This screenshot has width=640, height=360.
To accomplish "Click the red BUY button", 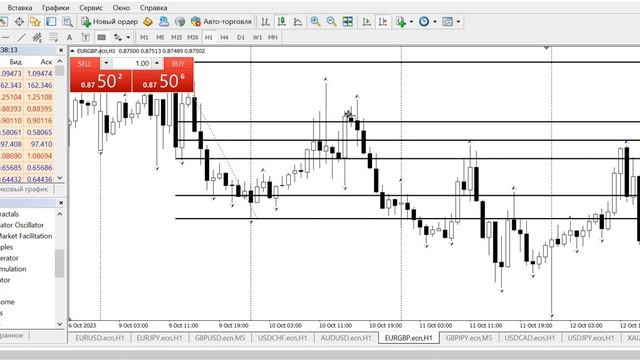I will (x=178, y=64).
